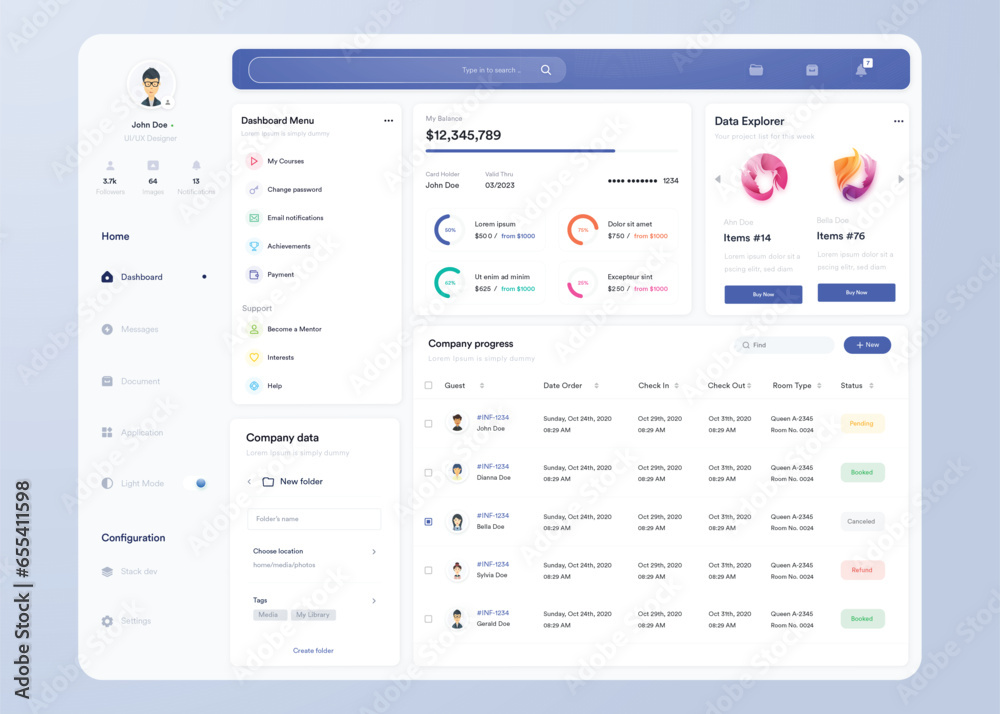This screenshot has width=1000, height=714.
Task: Click the Change password key icon
Action: coord(254,189)
